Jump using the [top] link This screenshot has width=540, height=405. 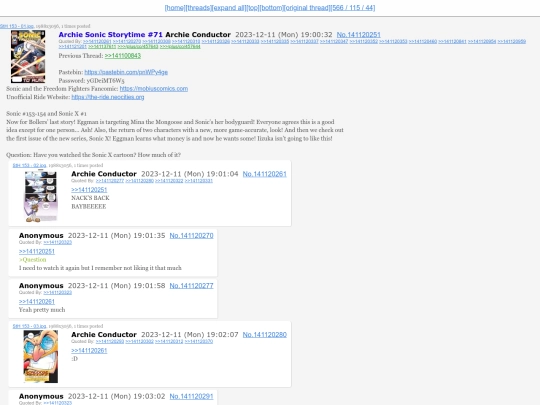(x=253, y=8)
